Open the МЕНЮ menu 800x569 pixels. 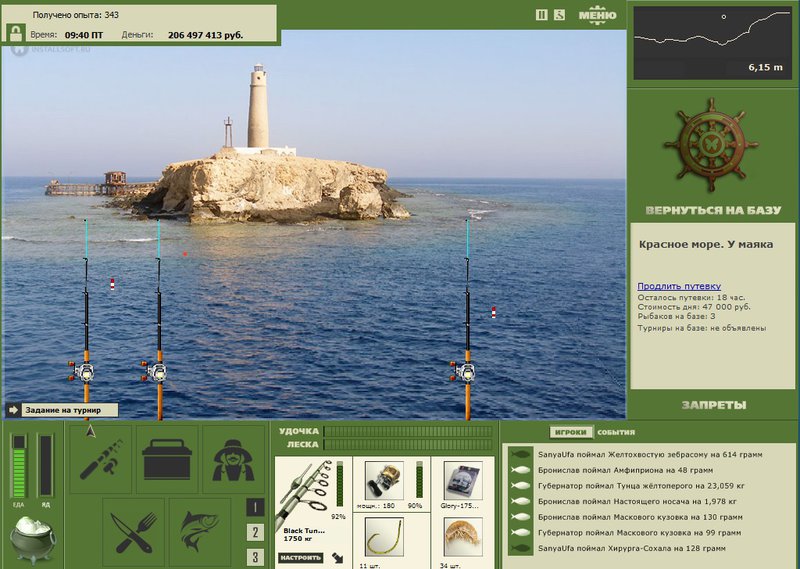(597, 15)
